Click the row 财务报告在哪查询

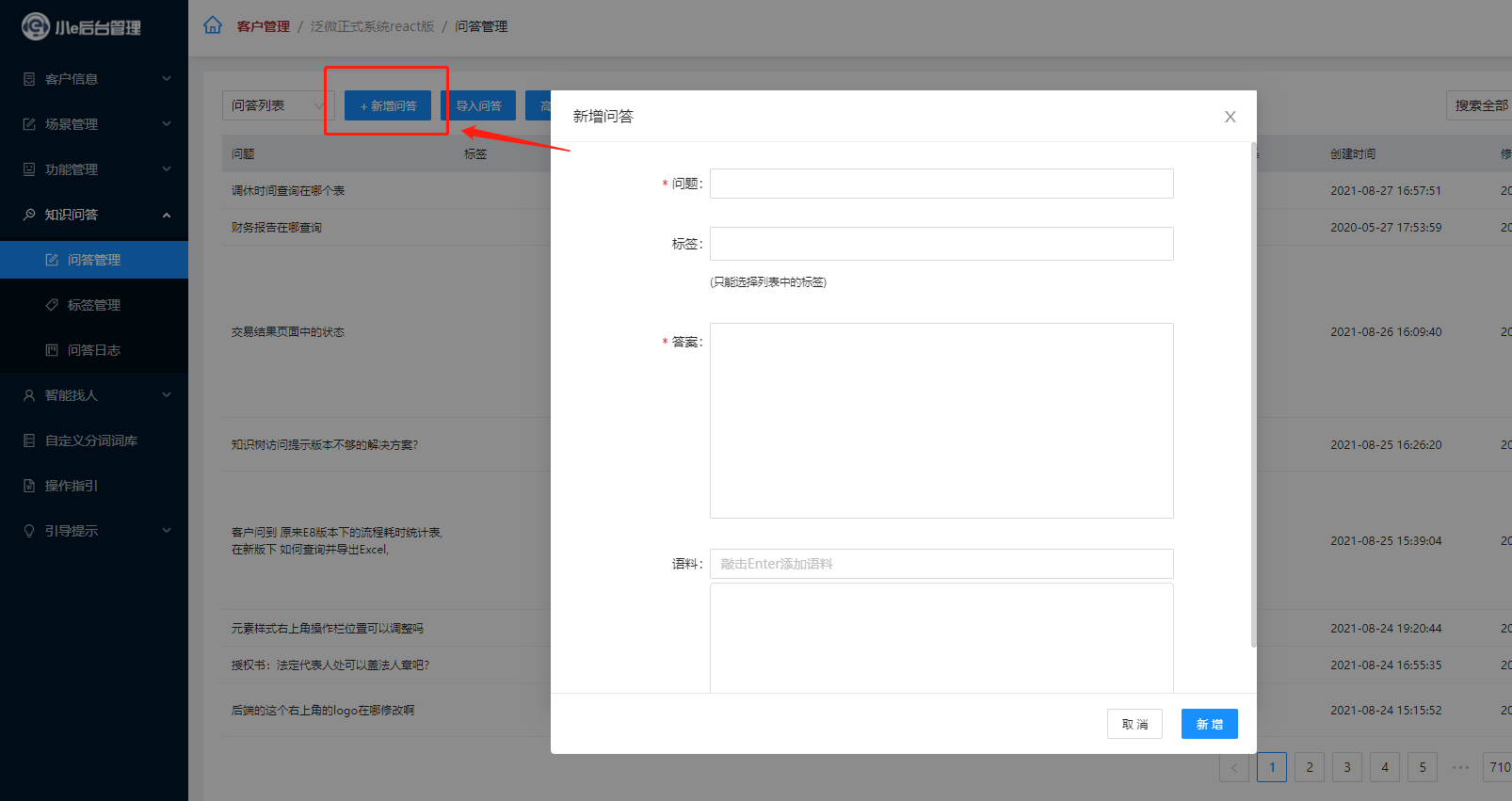click(277, 227)
